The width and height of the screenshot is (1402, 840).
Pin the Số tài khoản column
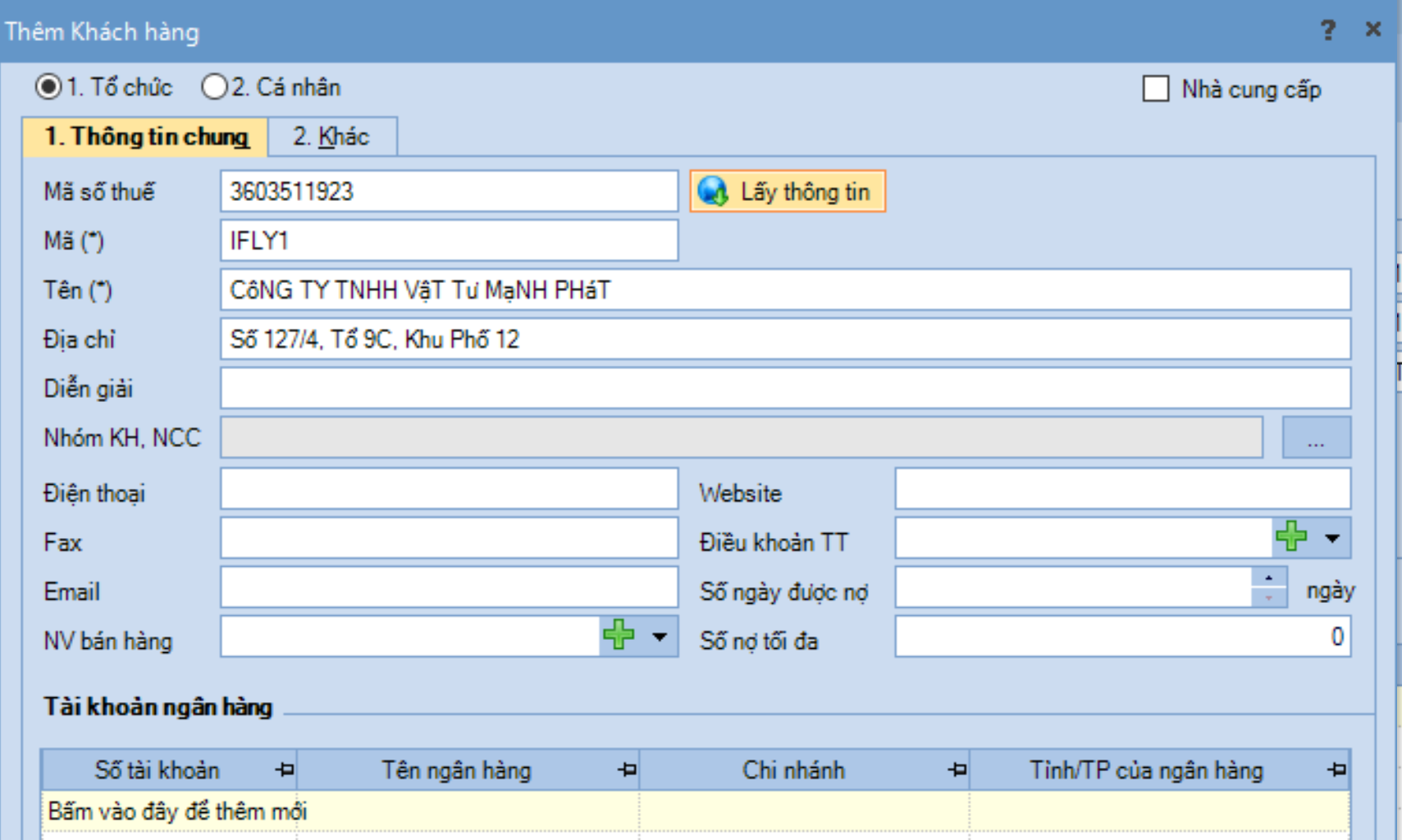click(x=285, y=769)
